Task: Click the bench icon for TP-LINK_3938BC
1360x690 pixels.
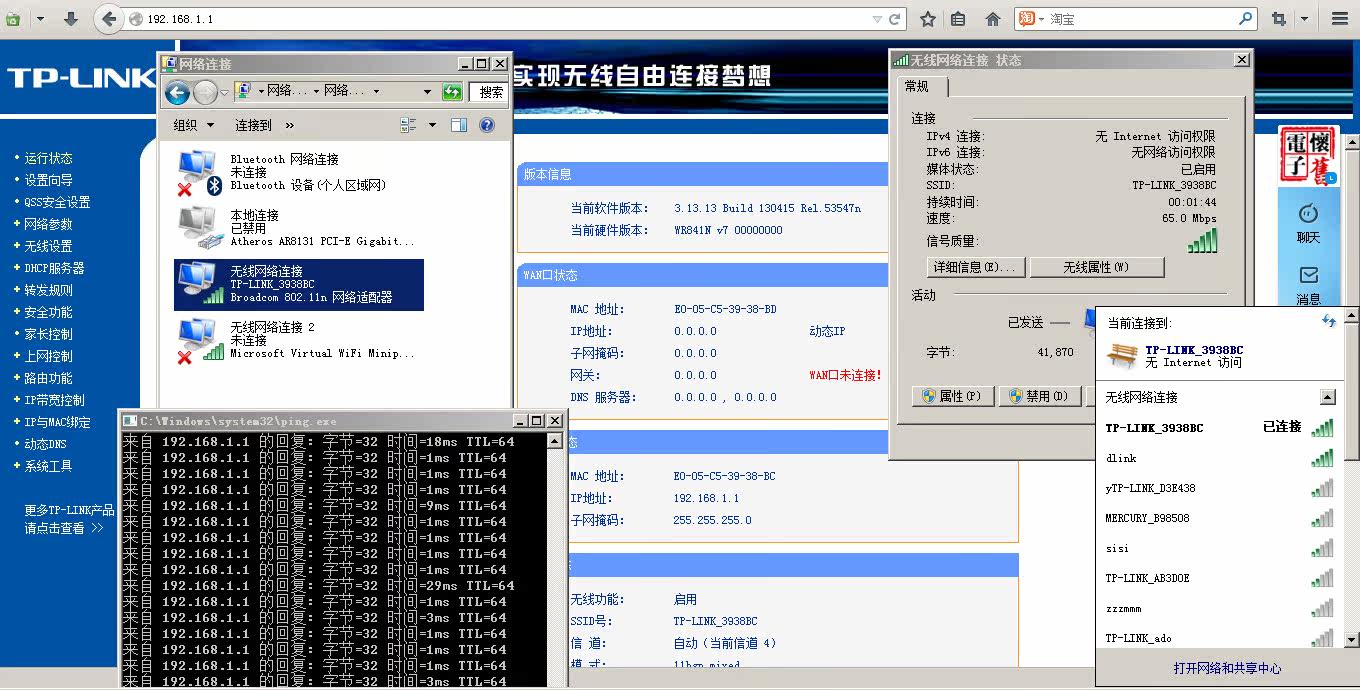Action: coord(1122,355)
